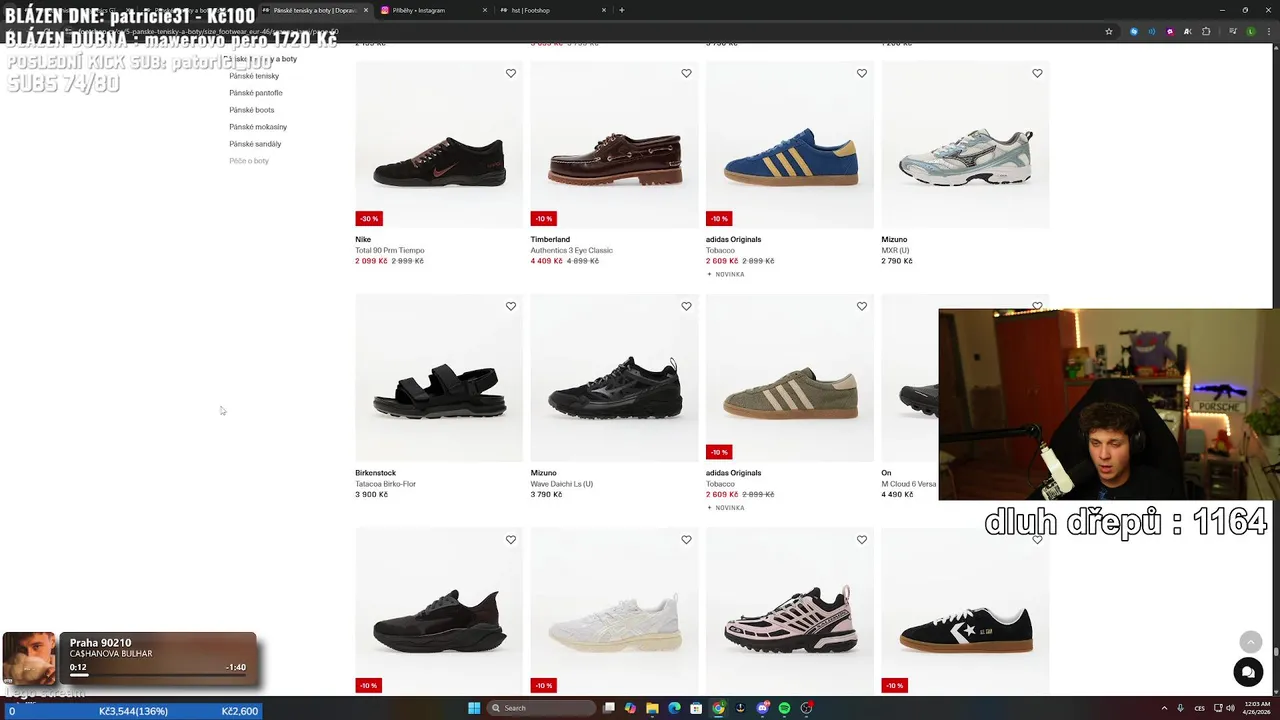This screenshot has height=720, width=1280.
Task: Open the Windows Start menu
Action: tap(474, 708)
